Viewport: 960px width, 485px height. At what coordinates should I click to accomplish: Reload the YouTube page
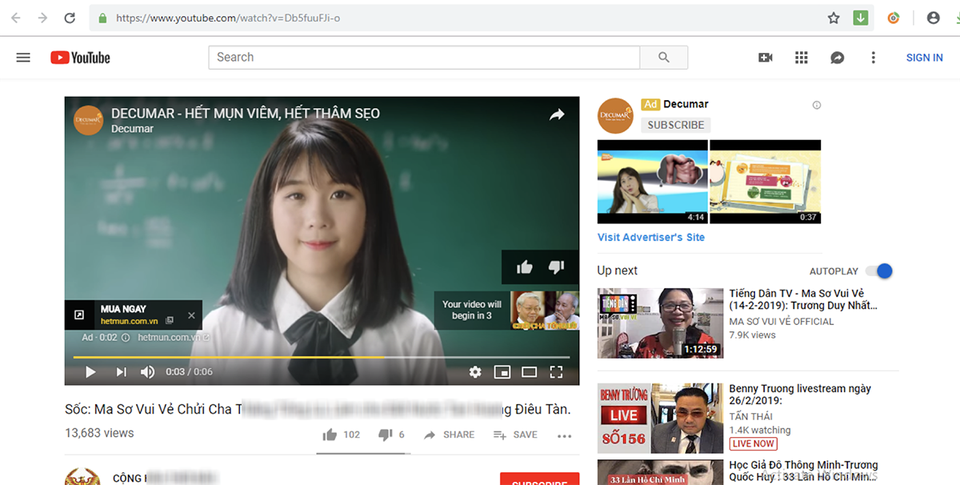click(70, 18)
